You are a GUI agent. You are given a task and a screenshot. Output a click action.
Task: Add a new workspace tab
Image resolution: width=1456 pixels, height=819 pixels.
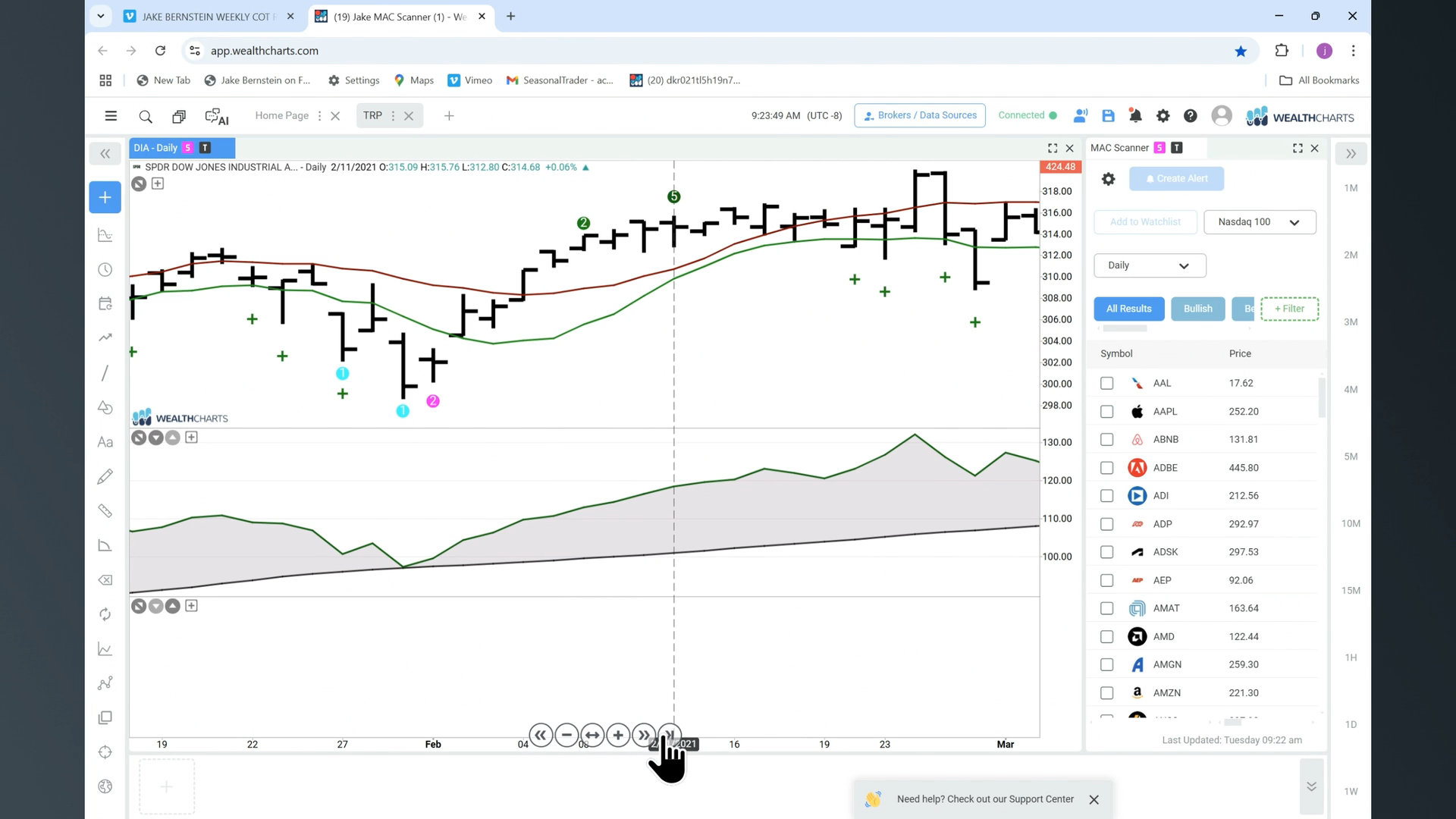pyautogui.click(x=449, y=116)
